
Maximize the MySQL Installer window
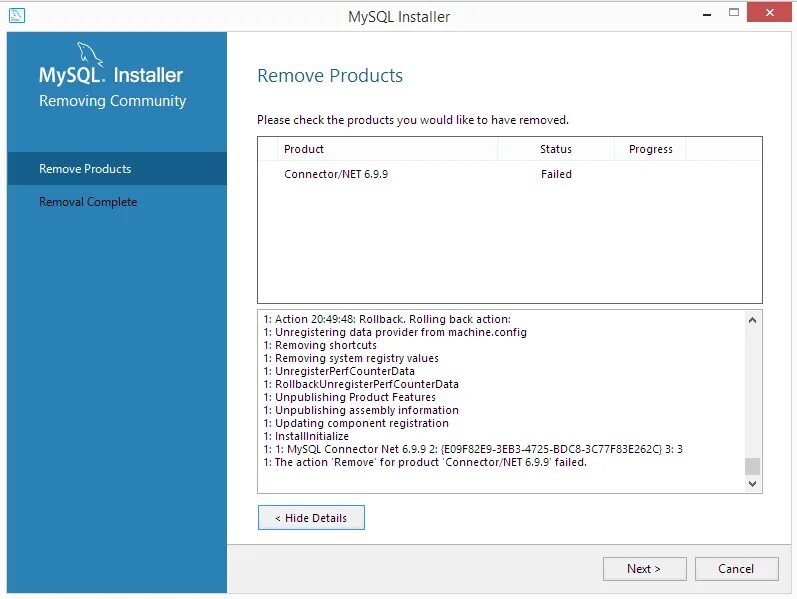click(733, 13)
